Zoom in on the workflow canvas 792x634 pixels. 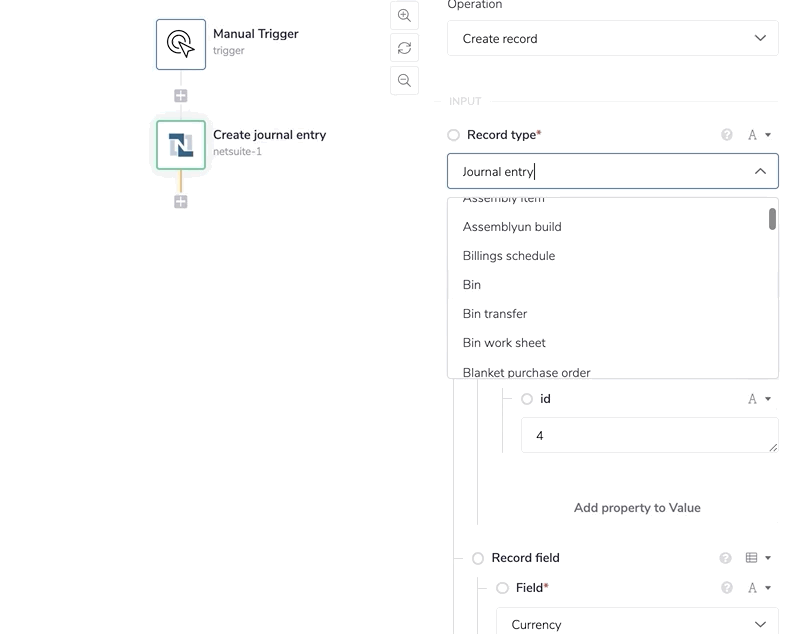click(x=404, y=16)
